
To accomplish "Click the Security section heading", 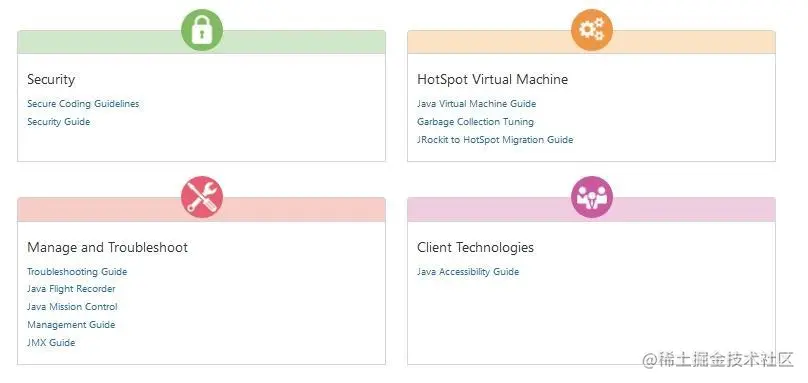I will [51, 79].
